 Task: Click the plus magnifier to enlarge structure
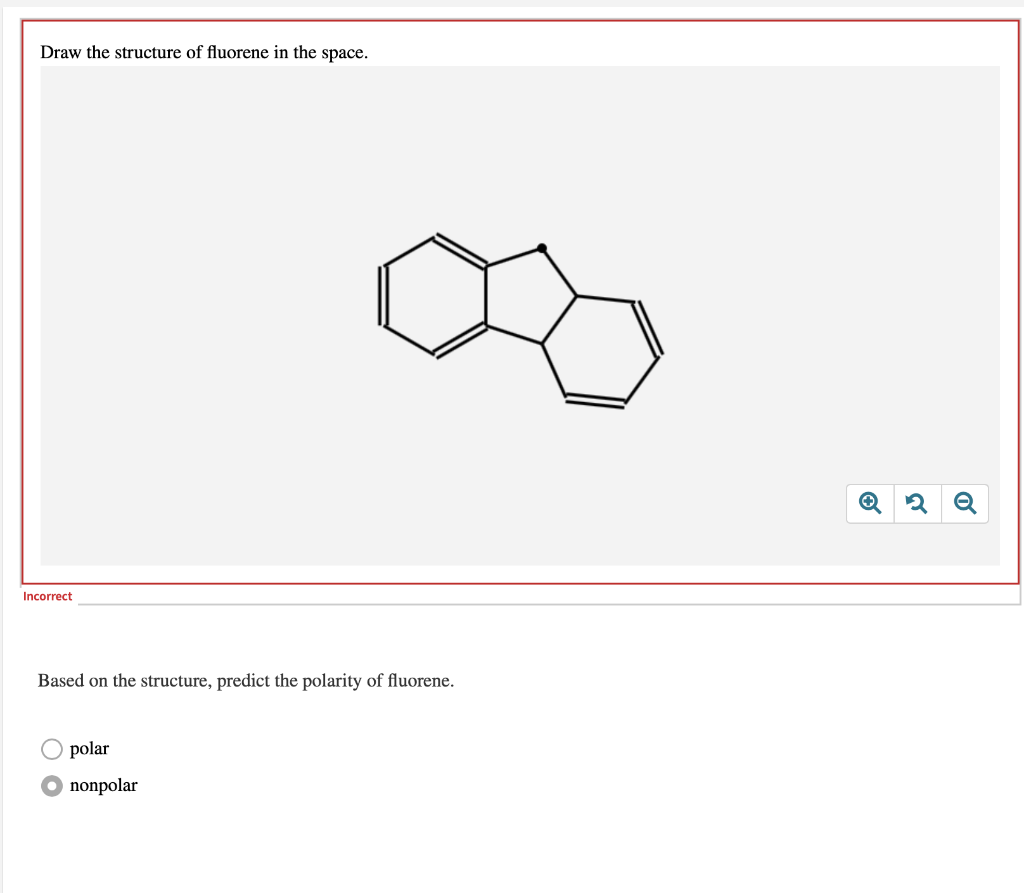(x=868, y=503)
